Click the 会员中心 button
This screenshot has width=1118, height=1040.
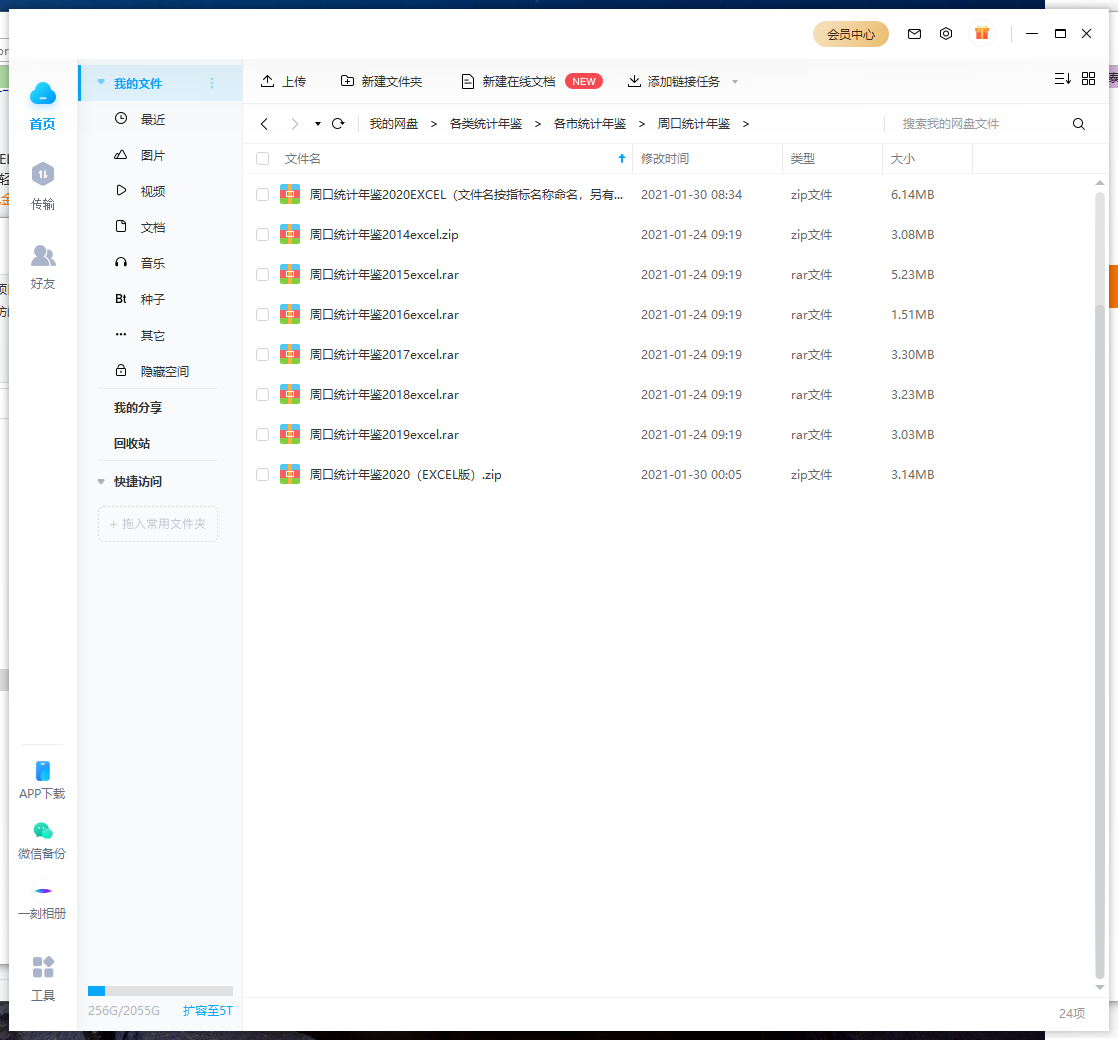pyautogui.click(x=850, y=34)
